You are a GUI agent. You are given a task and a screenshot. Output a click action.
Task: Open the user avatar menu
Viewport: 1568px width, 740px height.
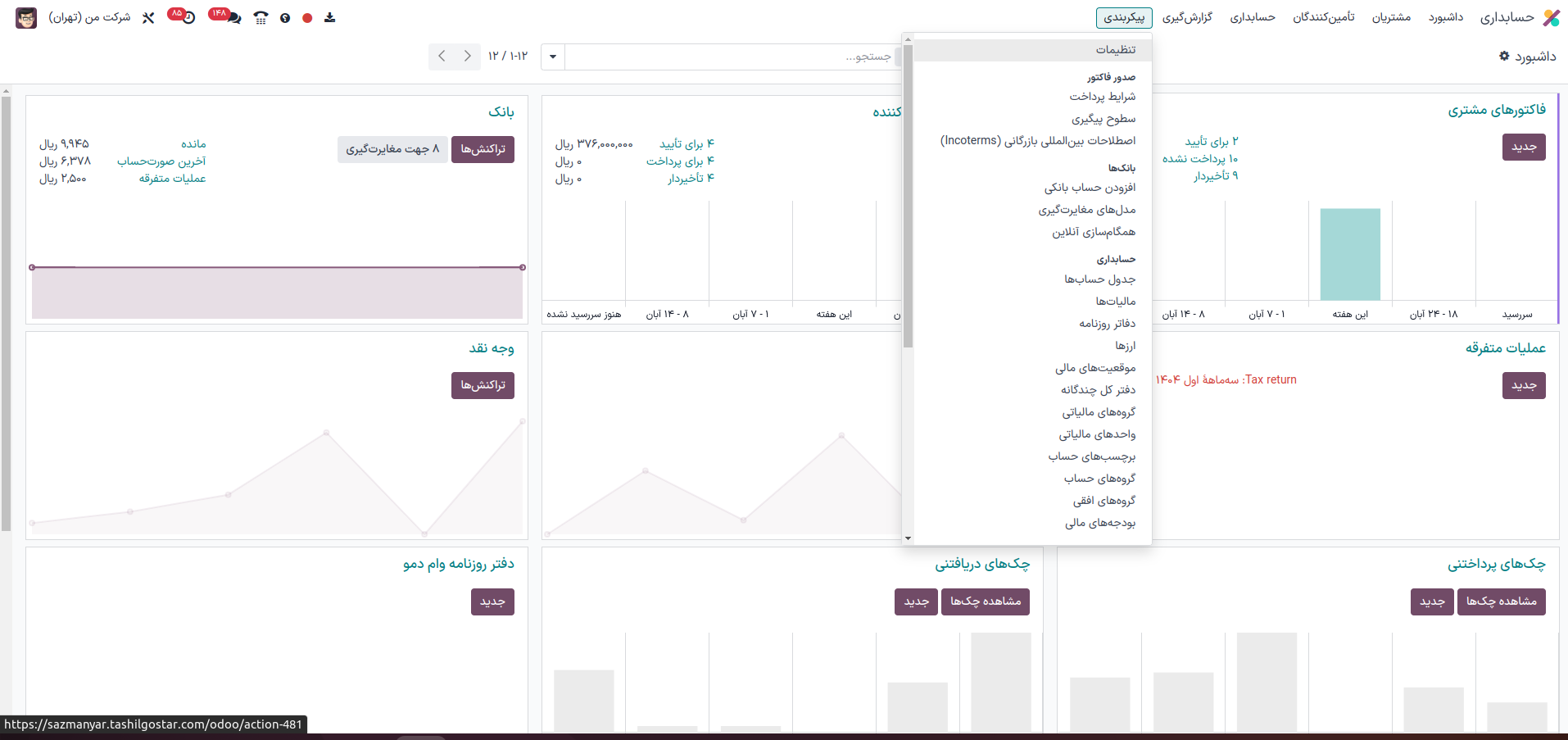(x=26, y=17)
